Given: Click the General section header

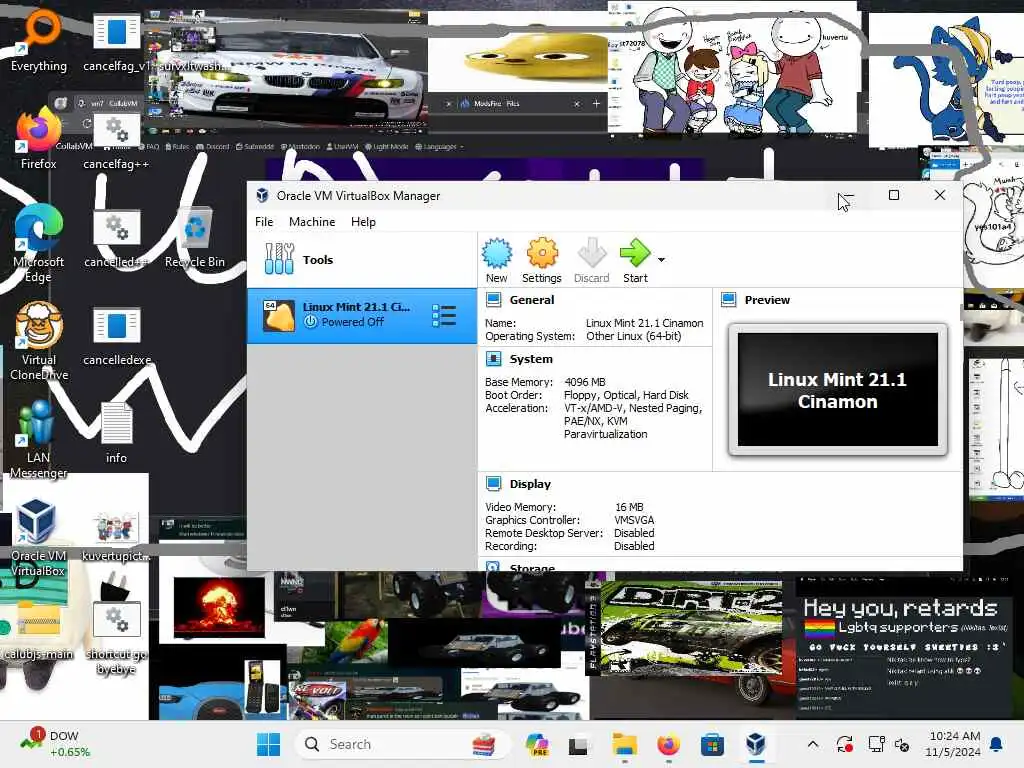Looking at the screenshot, I should click(532, 300).
